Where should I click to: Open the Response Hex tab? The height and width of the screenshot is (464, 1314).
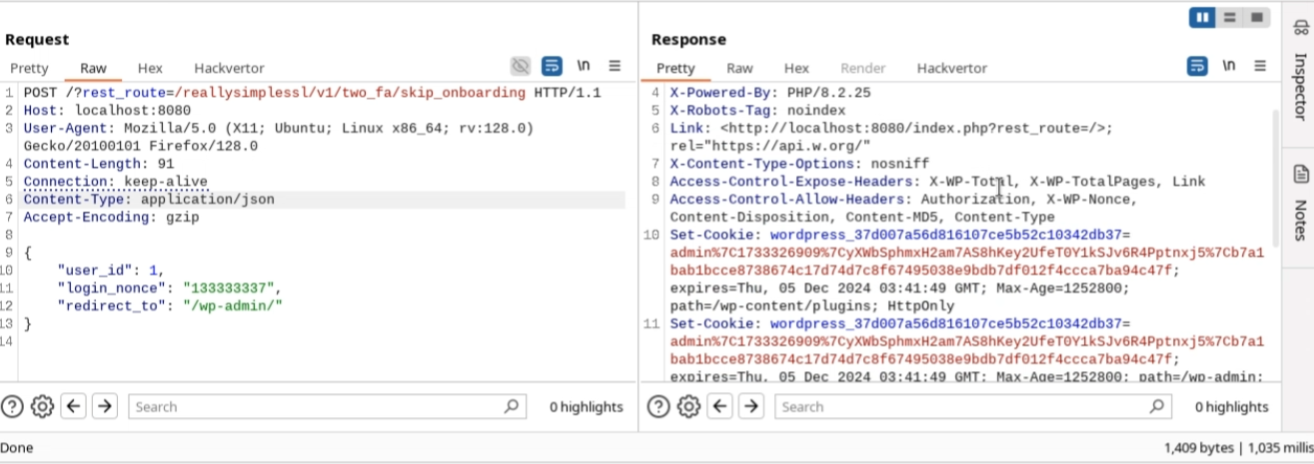click(x=796, y=68)
